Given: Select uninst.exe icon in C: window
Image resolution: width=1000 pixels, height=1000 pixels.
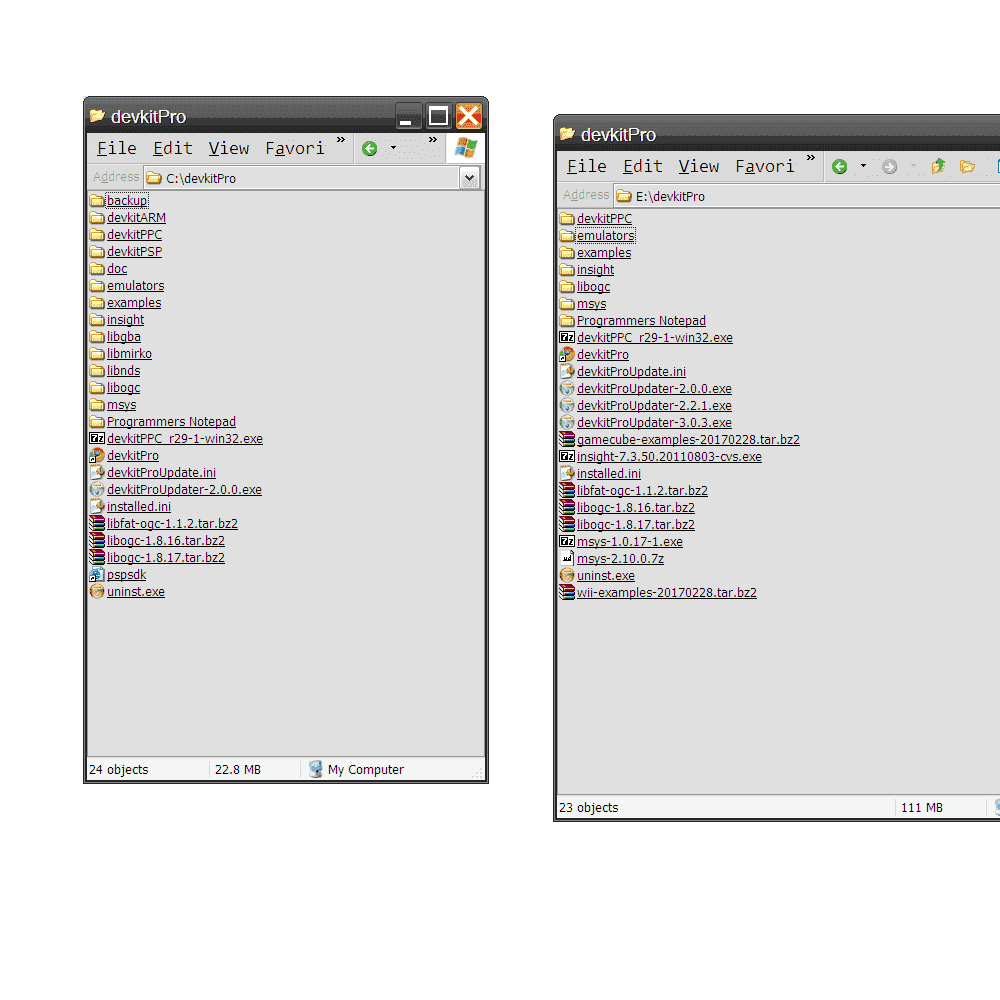Looking at the screenshot, I should (x=97, y=592).
